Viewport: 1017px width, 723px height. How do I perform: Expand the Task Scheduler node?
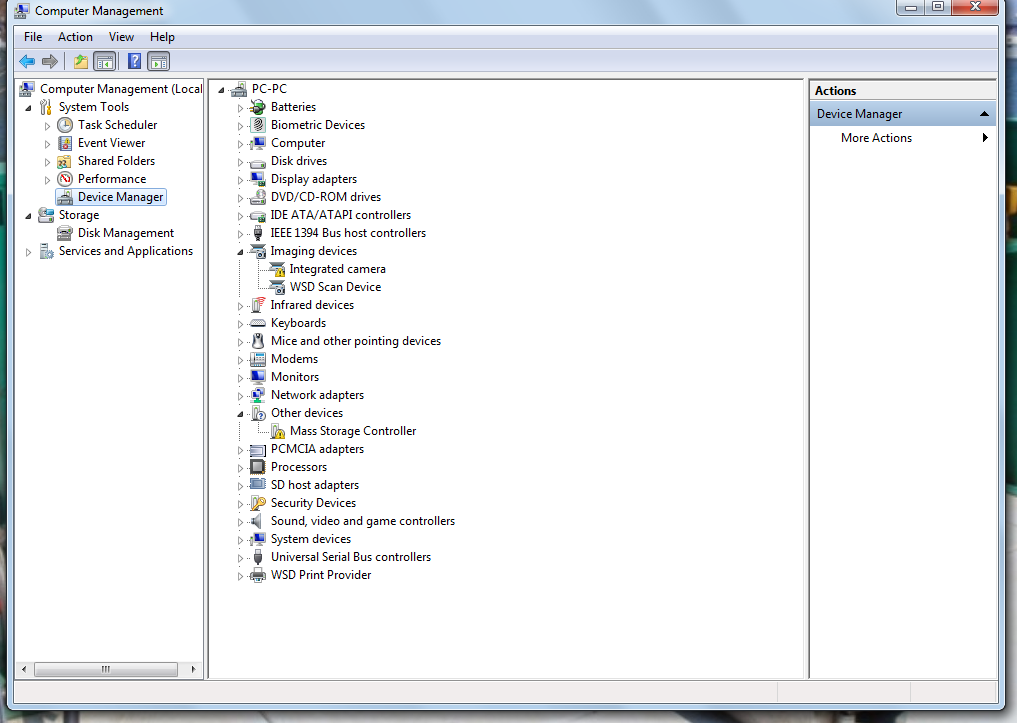(47, 126)
